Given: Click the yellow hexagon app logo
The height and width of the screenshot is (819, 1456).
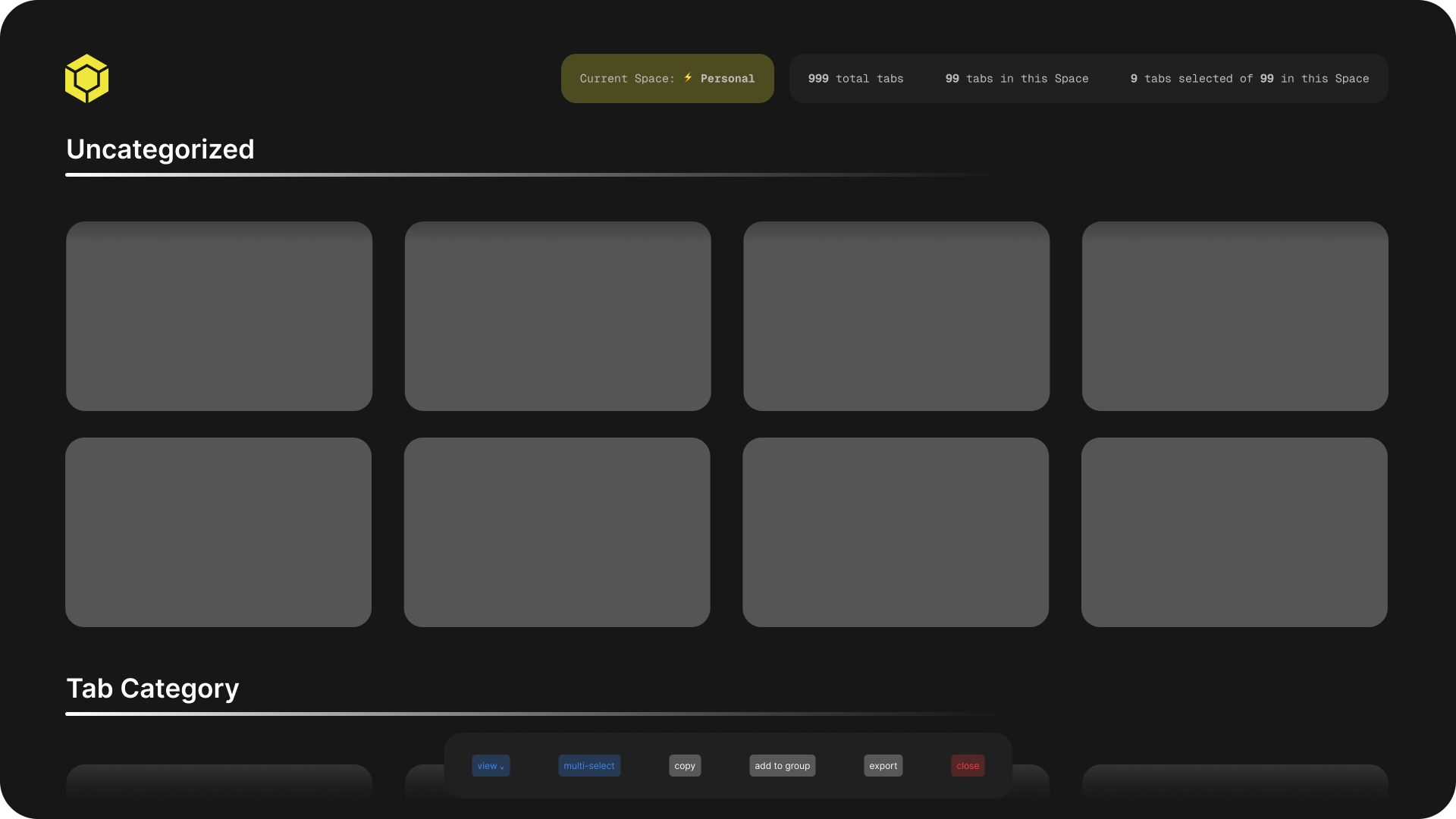Looking at the screenshot, I should (x=86, y=78).
